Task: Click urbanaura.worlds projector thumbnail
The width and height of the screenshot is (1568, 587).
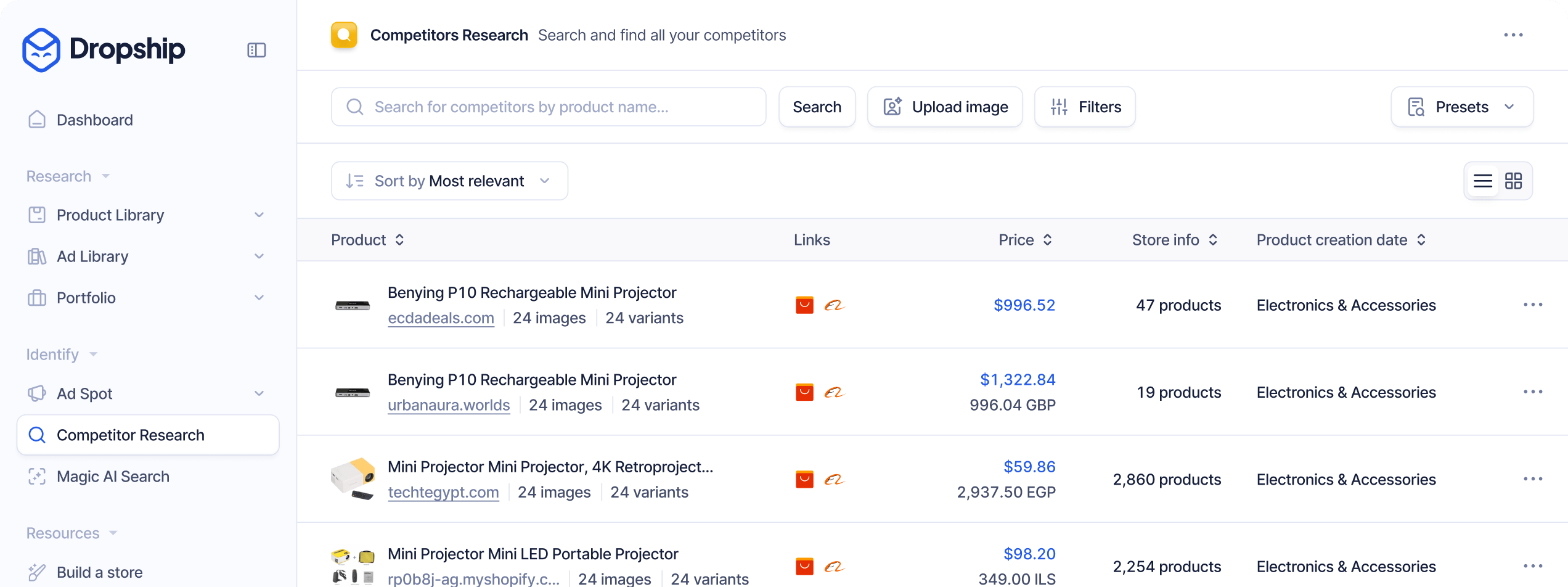Action: 353,392
